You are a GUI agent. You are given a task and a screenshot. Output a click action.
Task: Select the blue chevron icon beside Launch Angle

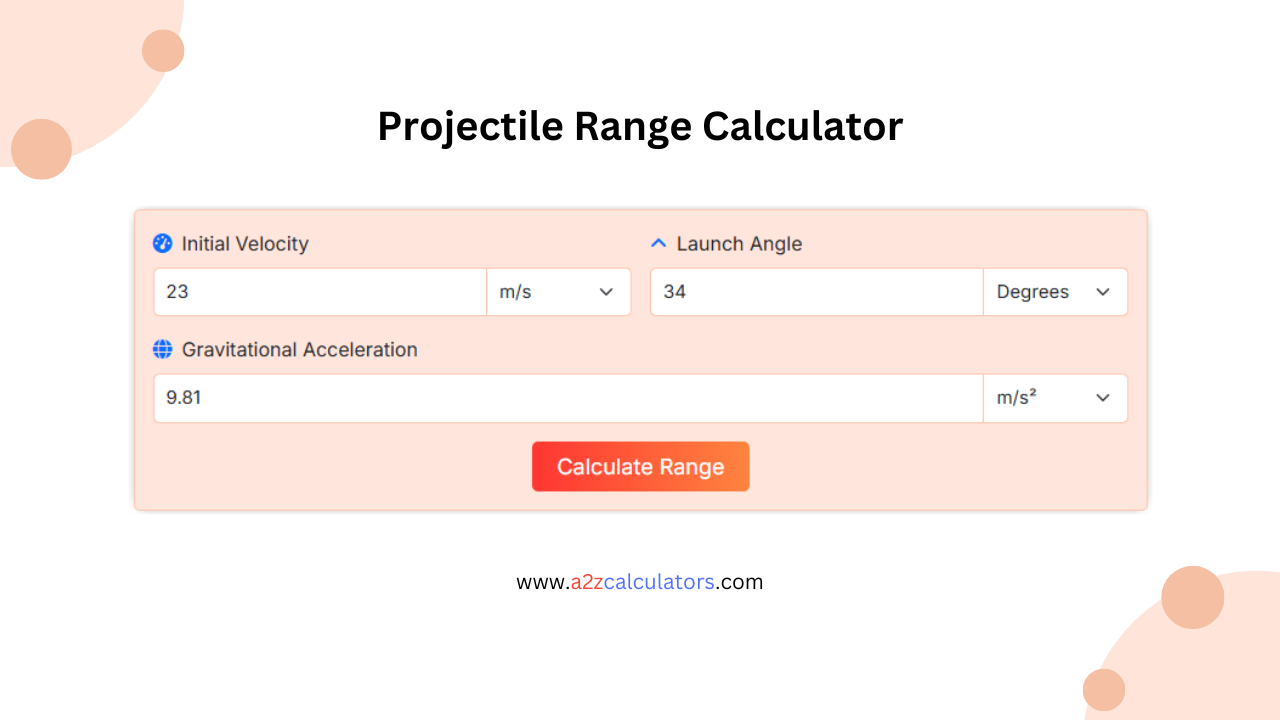point(658,242)
